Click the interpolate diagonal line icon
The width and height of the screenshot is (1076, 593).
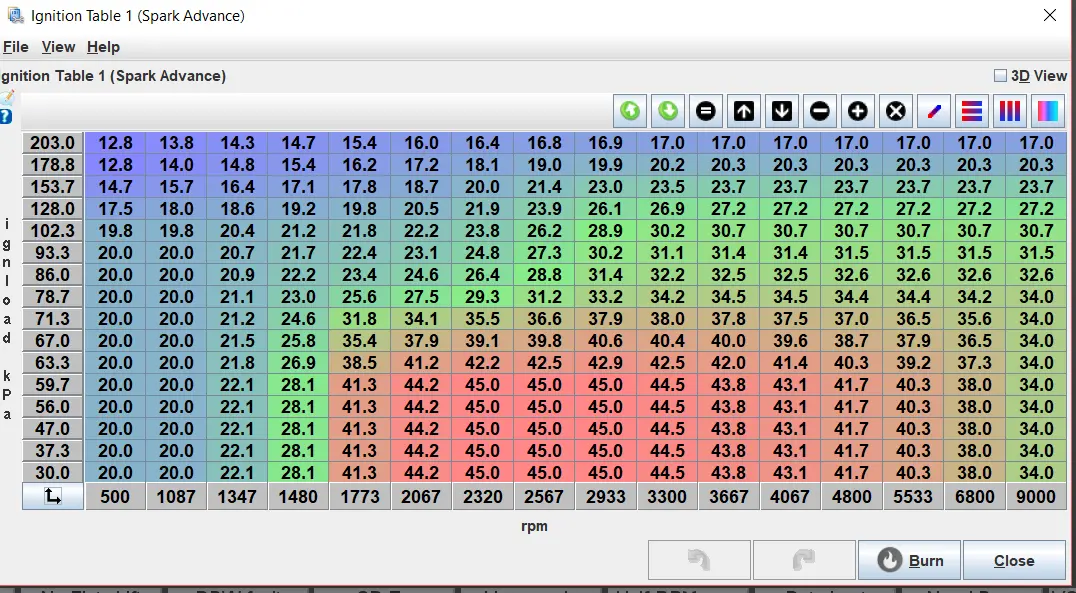click(933, 111)
